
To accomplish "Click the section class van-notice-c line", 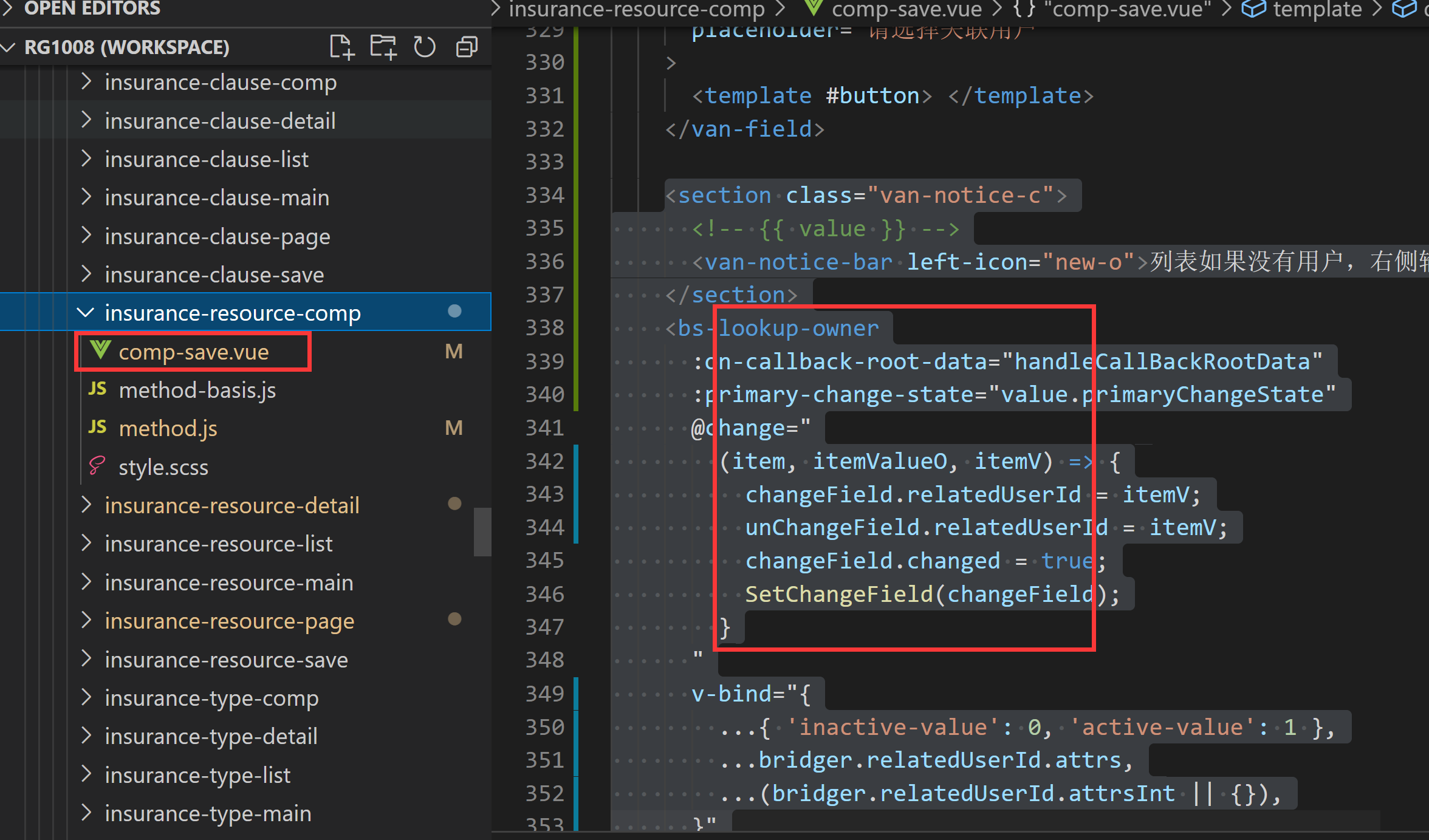I will [866, 195].
